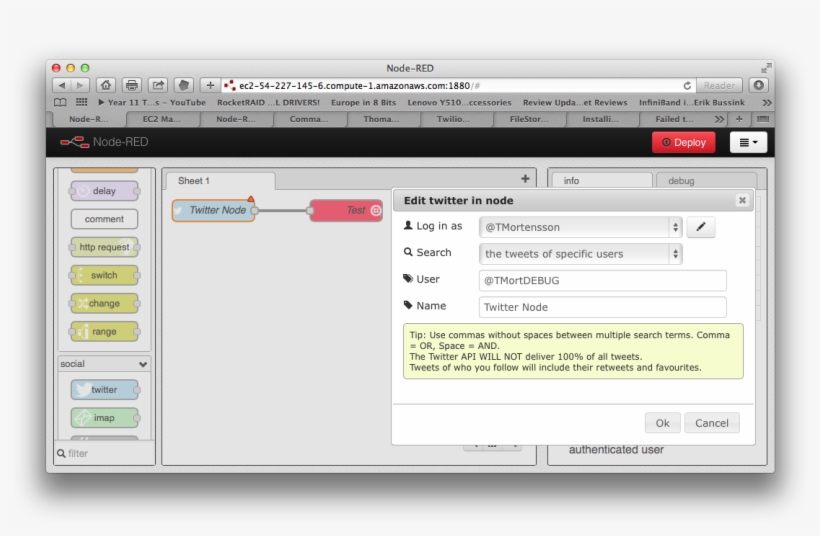Open the Search type dropdown
Viewport: 820px width, 536px height.
pyautogui.click(x=580, y=254)
